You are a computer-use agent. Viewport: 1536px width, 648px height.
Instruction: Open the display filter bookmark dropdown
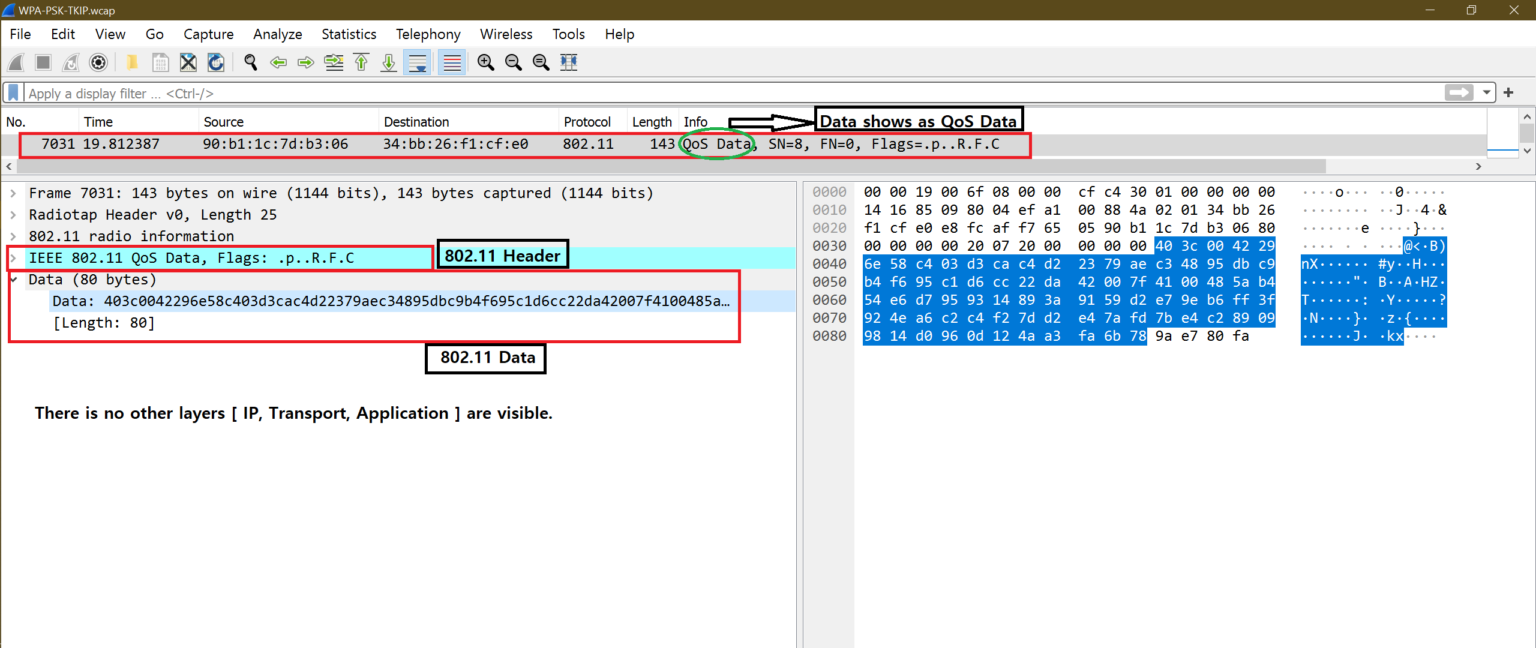point(12,92)
